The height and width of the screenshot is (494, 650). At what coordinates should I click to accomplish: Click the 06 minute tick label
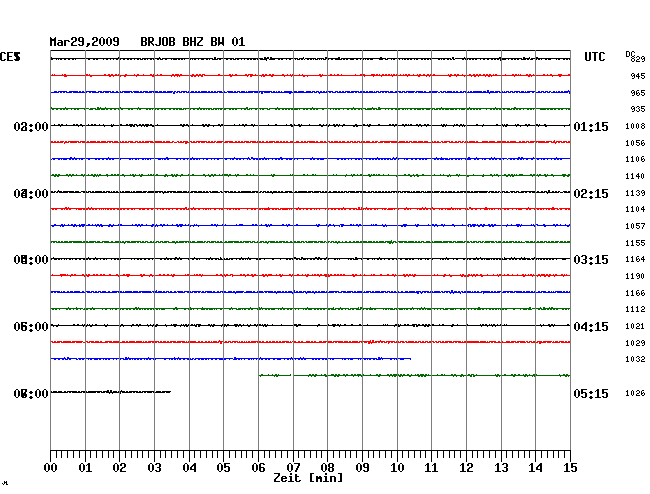pos(258,468)
